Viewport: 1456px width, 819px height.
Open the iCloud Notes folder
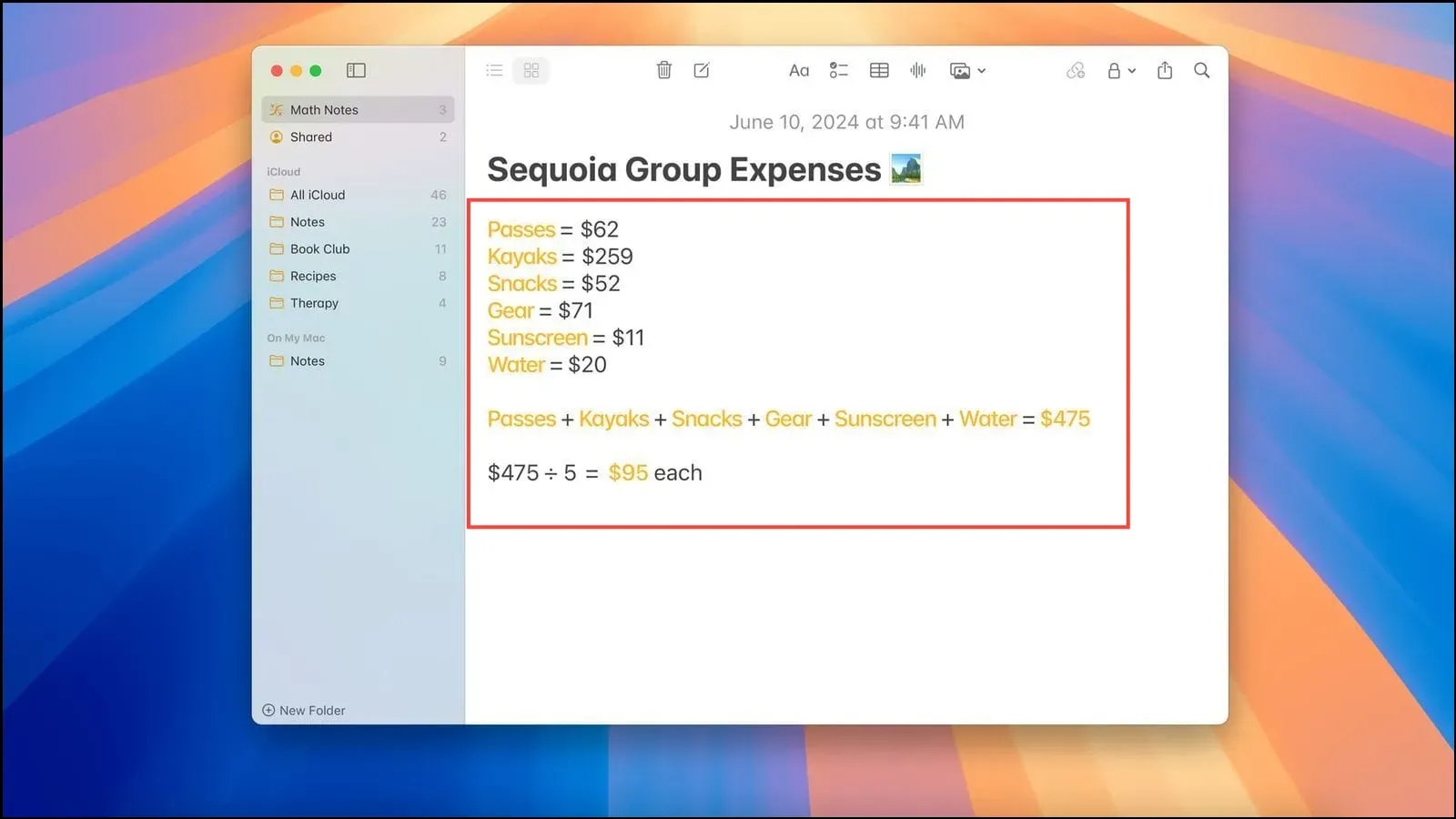click(x=358, y=222)
